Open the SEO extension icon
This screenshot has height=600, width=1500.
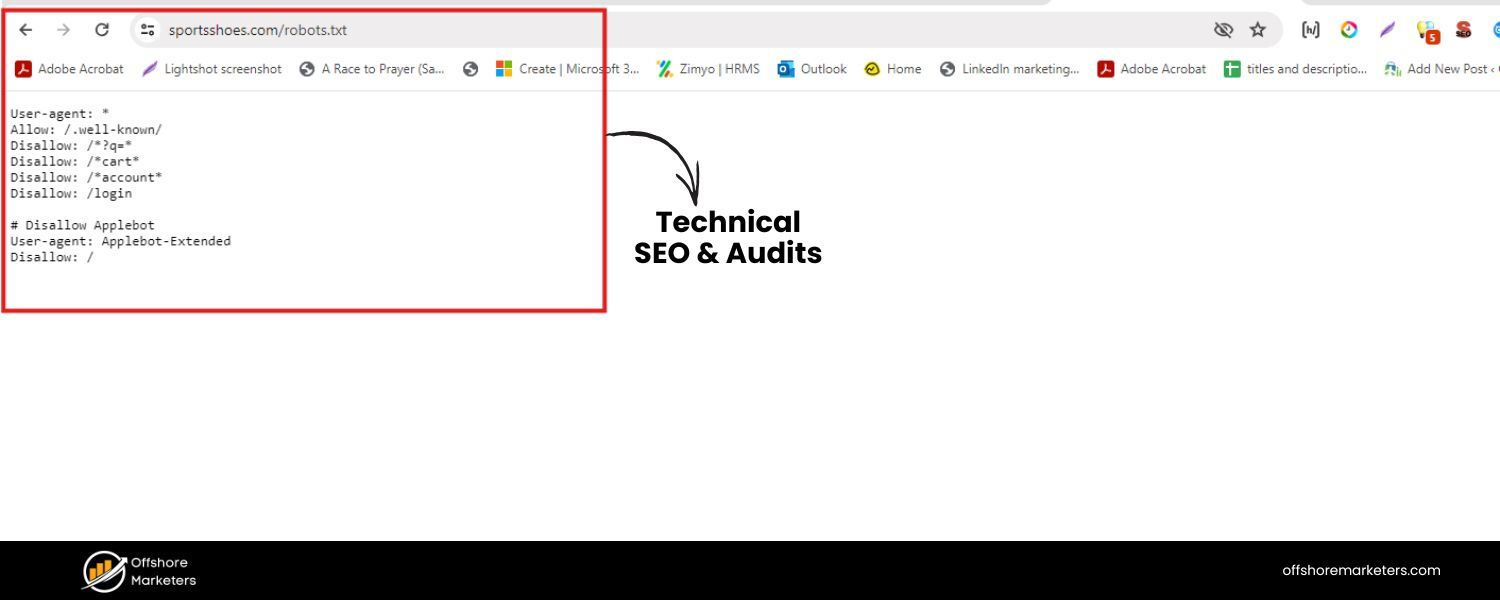1462,29
